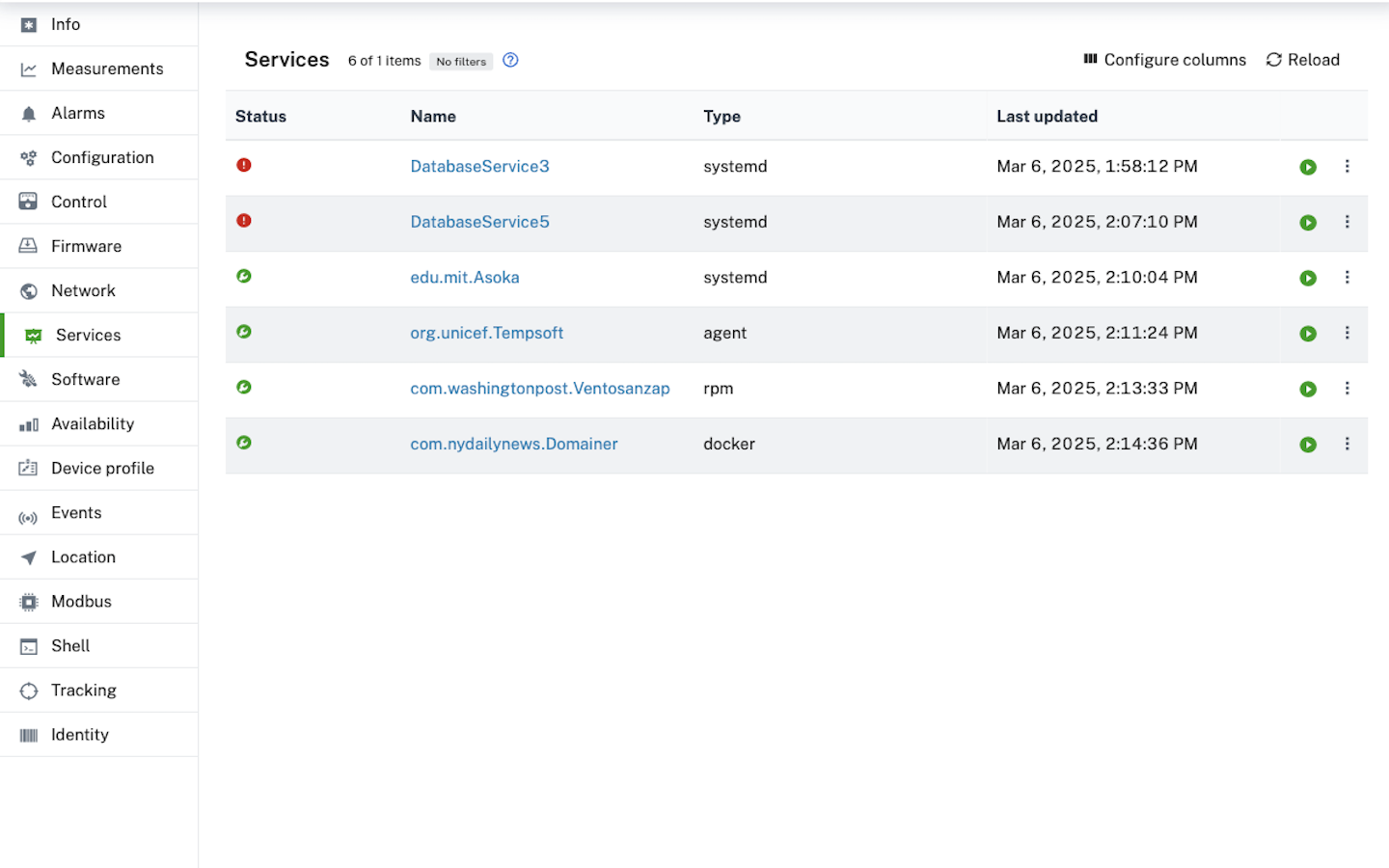Click the help question mark beside Services
Screen dimensions: 1389x868
click(x=510, y=60)
